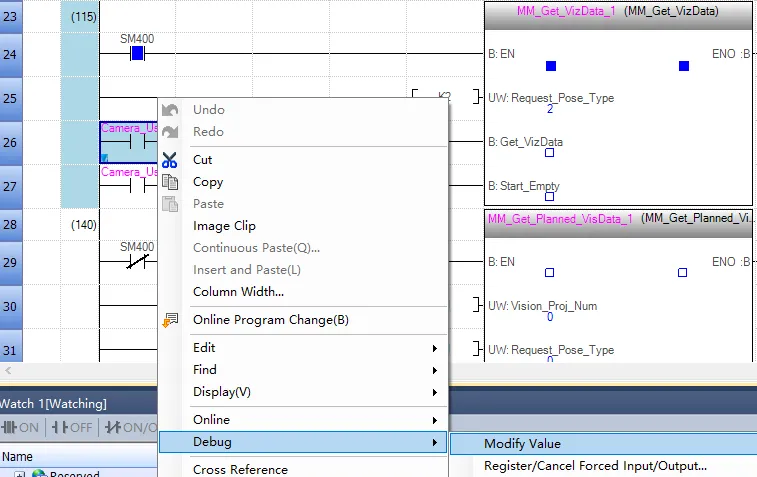The image size is (757, 477).
Task: Click the MM_Get_Planned_VisData_1 block title
Action: [560, 219]
